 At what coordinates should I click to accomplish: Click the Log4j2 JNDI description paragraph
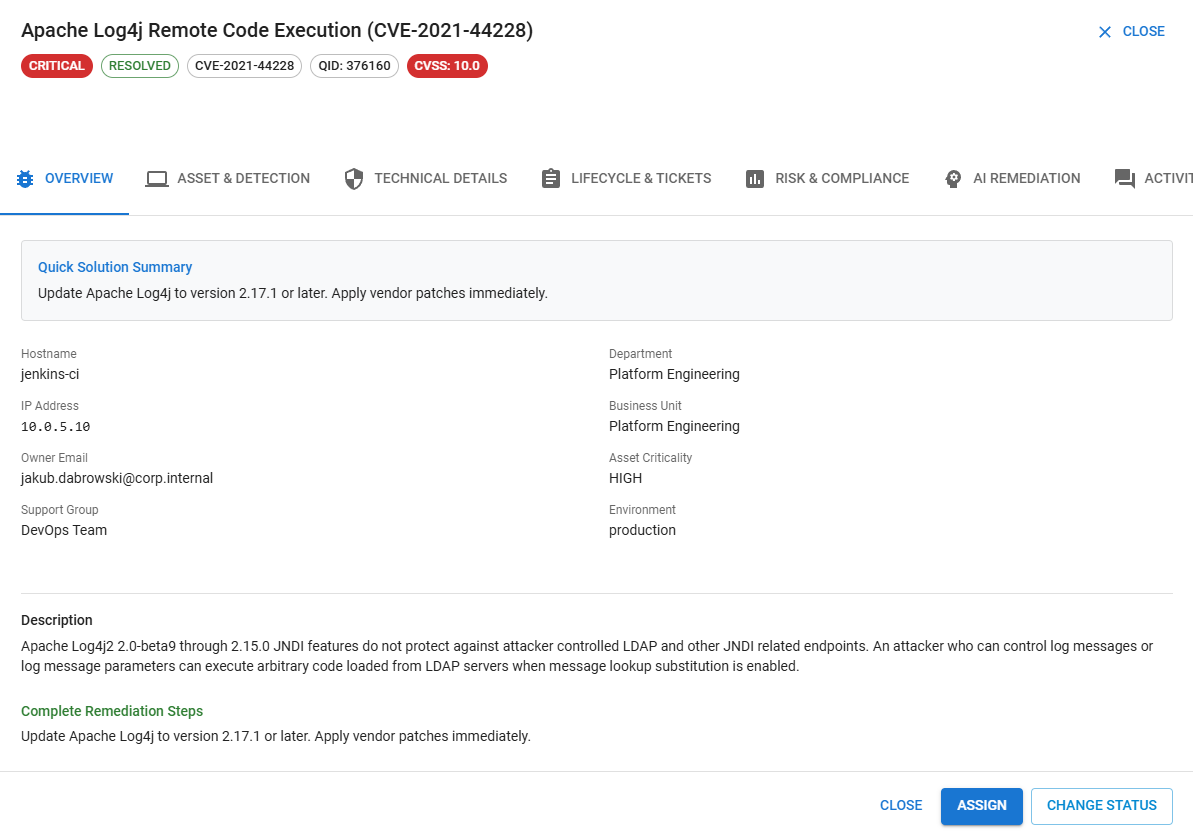tap(587, 656)
